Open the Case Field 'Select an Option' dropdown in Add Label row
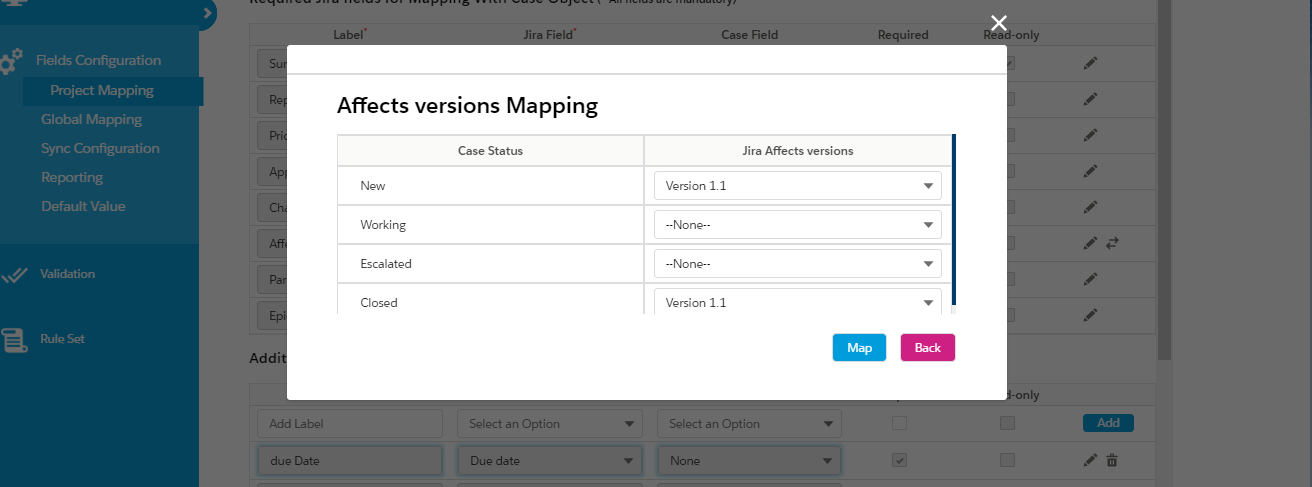 click(749, 424)
